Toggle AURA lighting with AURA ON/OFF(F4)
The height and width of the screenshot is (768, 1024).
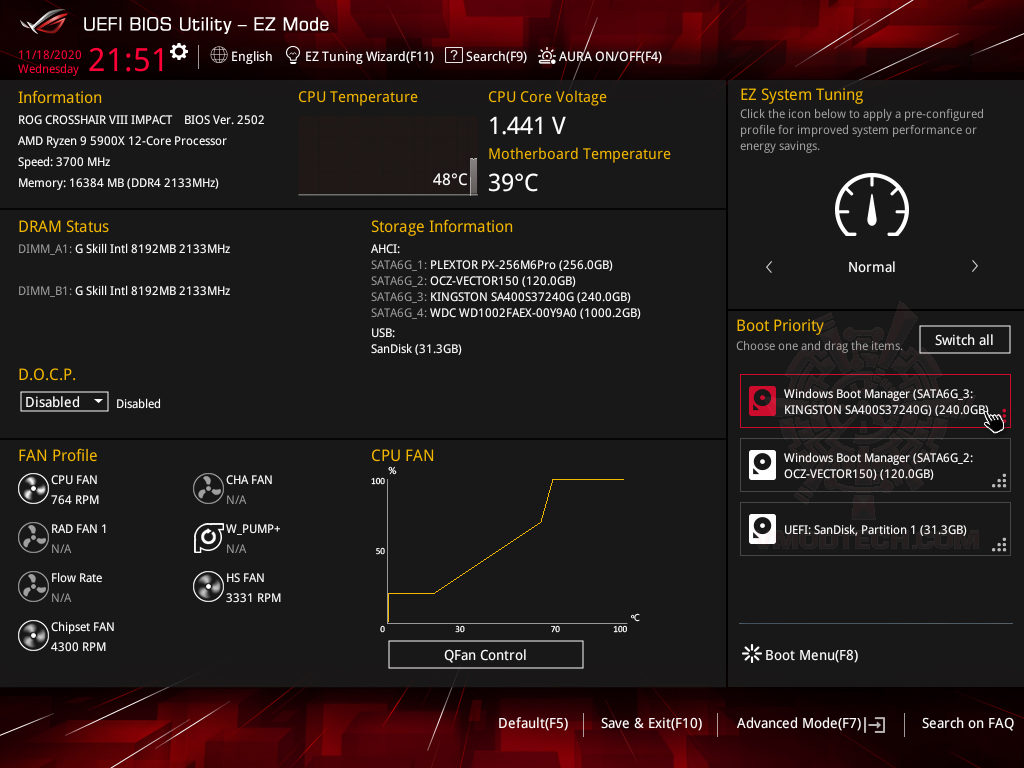[x=600, y=56]
